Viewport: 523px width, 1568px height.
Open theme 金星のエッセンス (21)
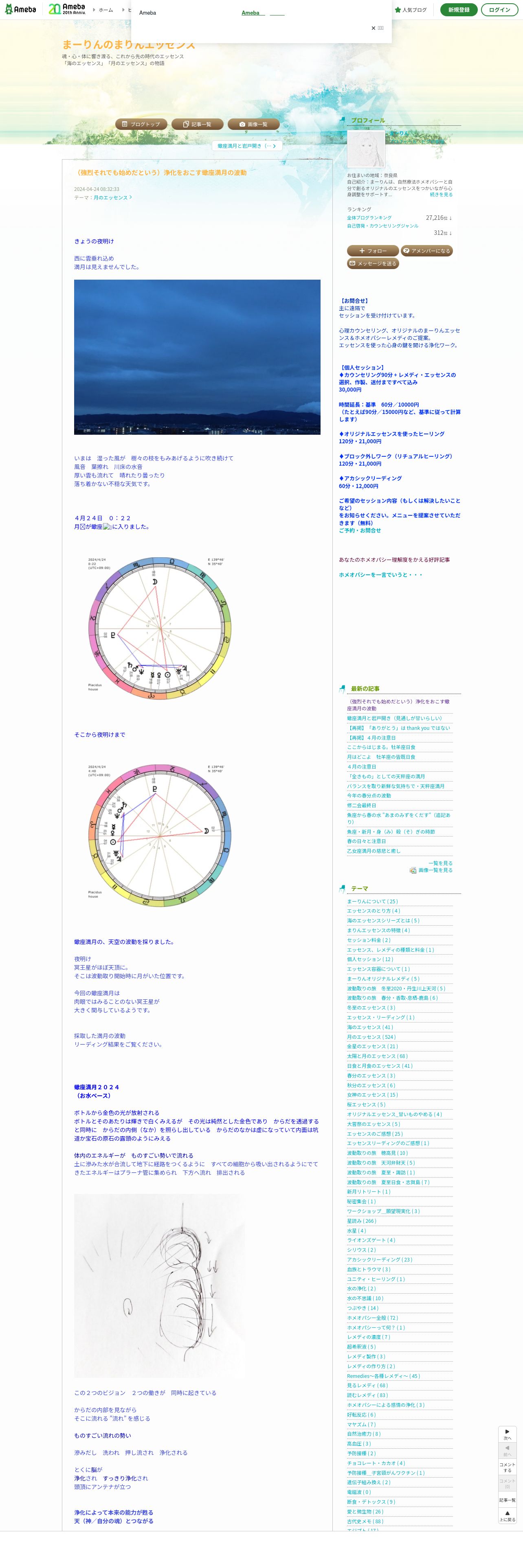(x=373, y=1047)
